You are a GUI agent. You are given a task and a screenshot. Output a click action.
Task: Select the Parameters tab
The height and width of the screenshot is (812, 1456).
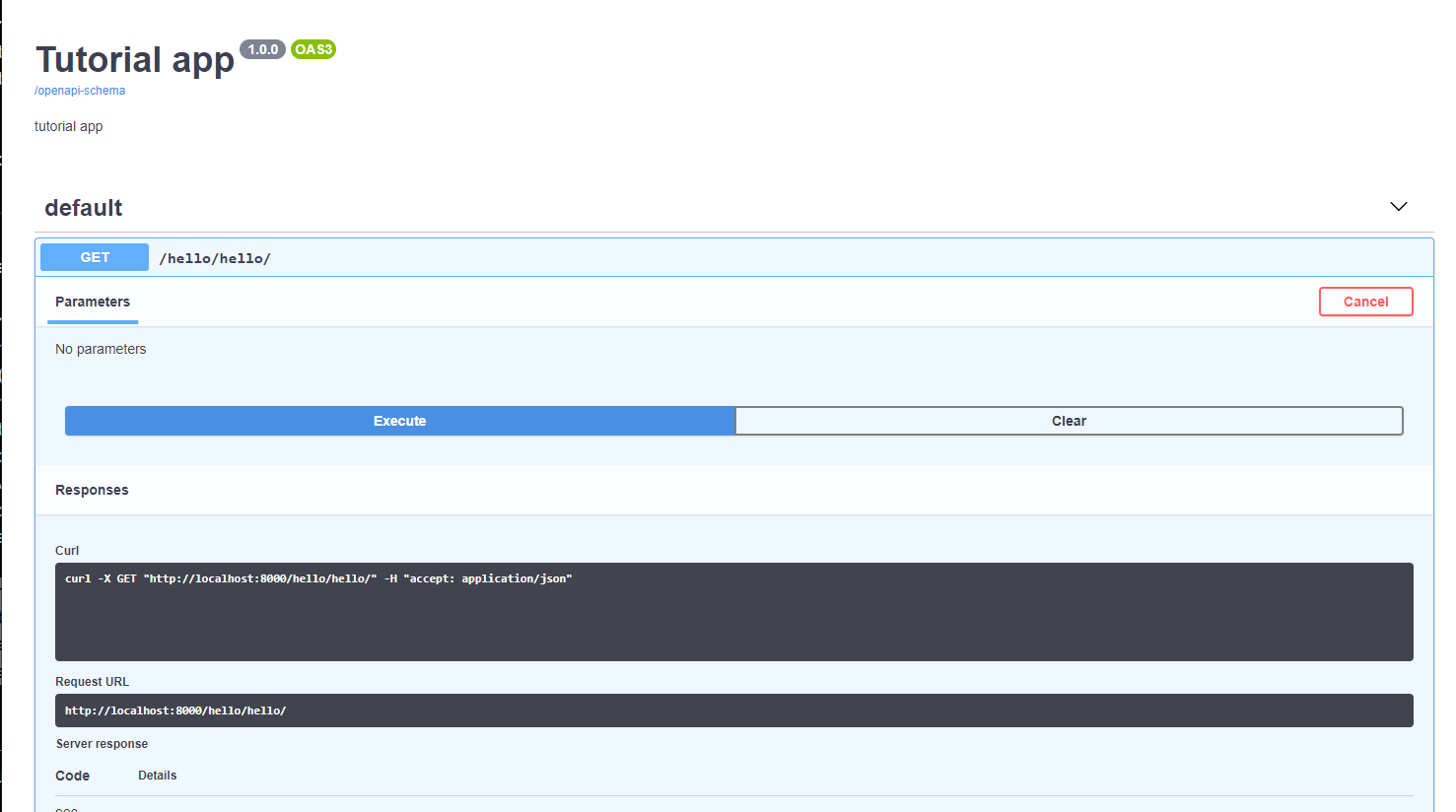pyautogui.click(x=93, y=303)
